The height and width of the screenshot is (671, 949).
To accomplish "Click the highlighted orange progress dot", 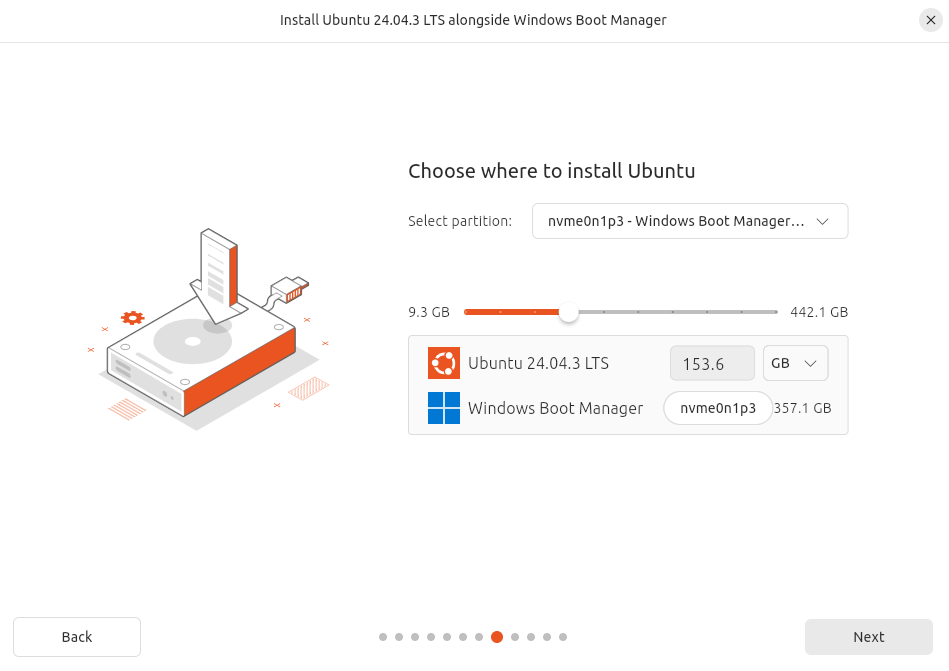I will coord(497,636).
